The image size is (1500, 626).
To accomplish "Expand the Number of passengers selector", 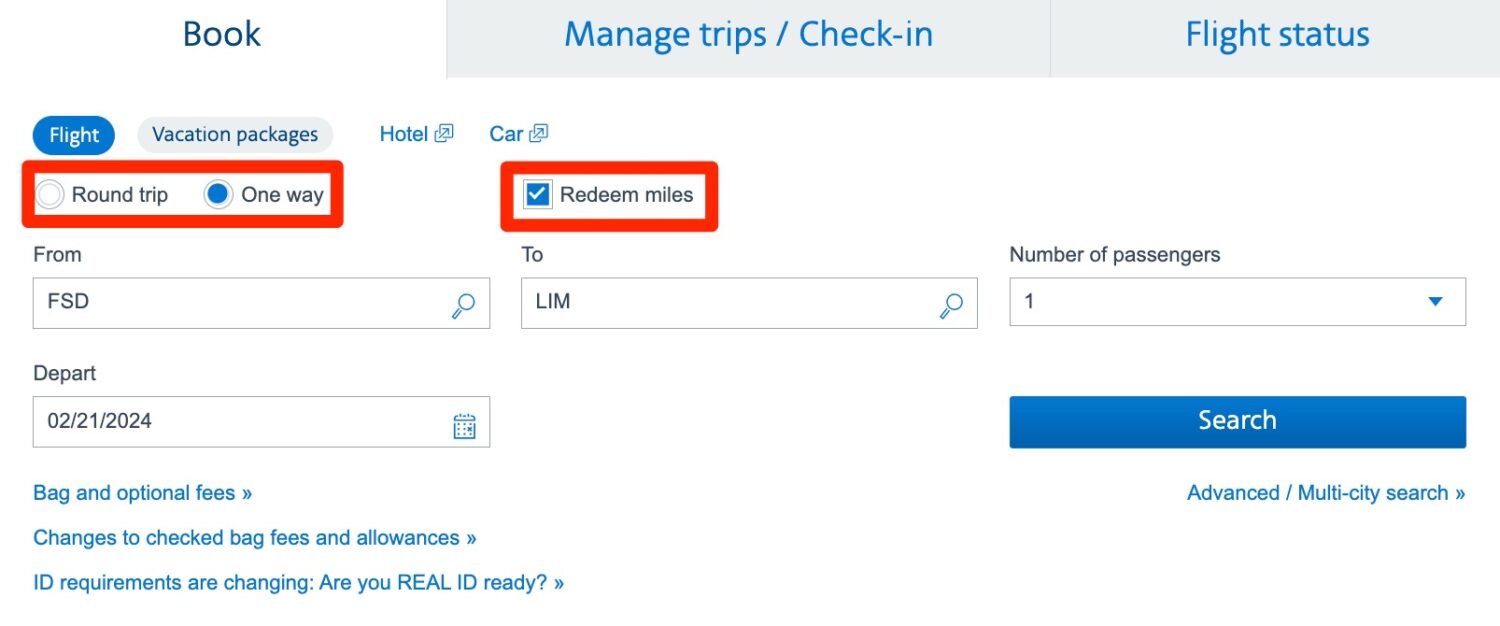I will (1237, 301).
